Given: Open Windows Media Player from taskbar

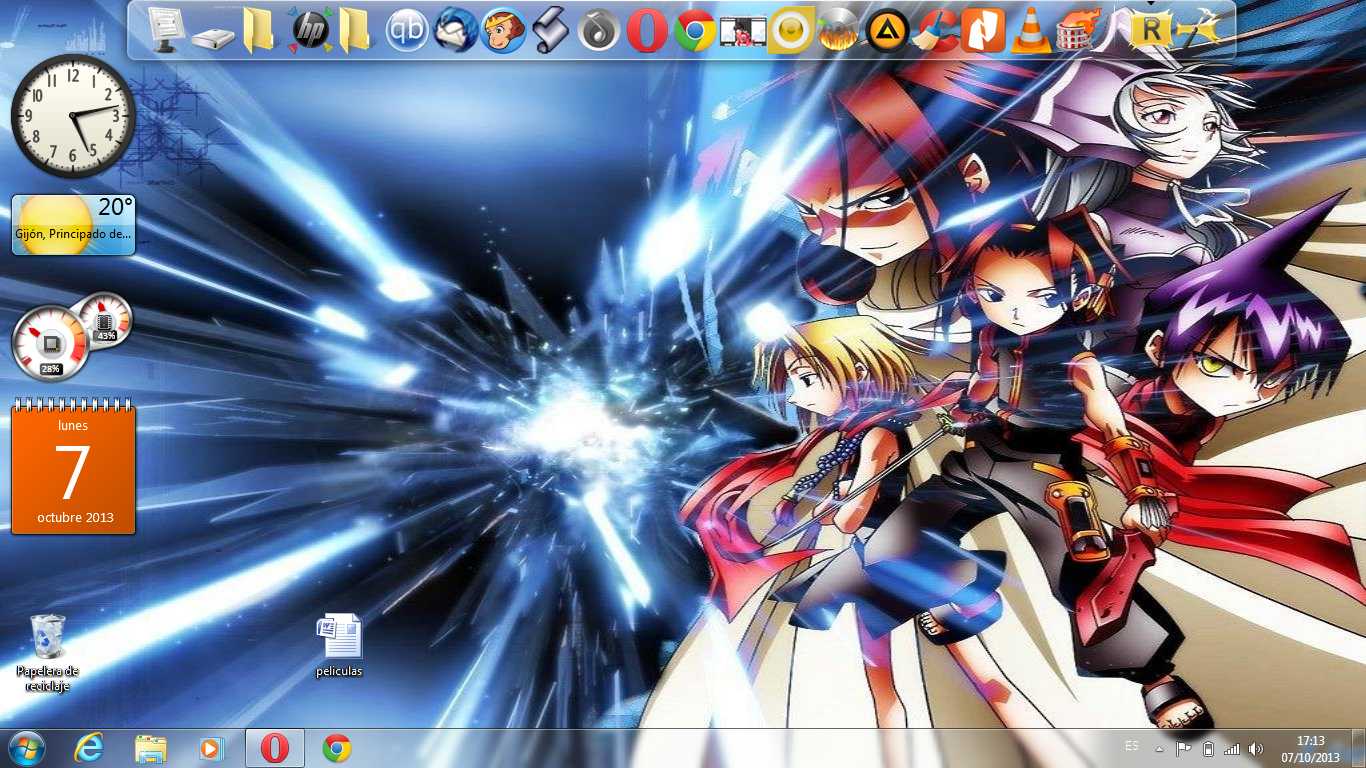Looking at the screenshot, I should click(212, 748).
